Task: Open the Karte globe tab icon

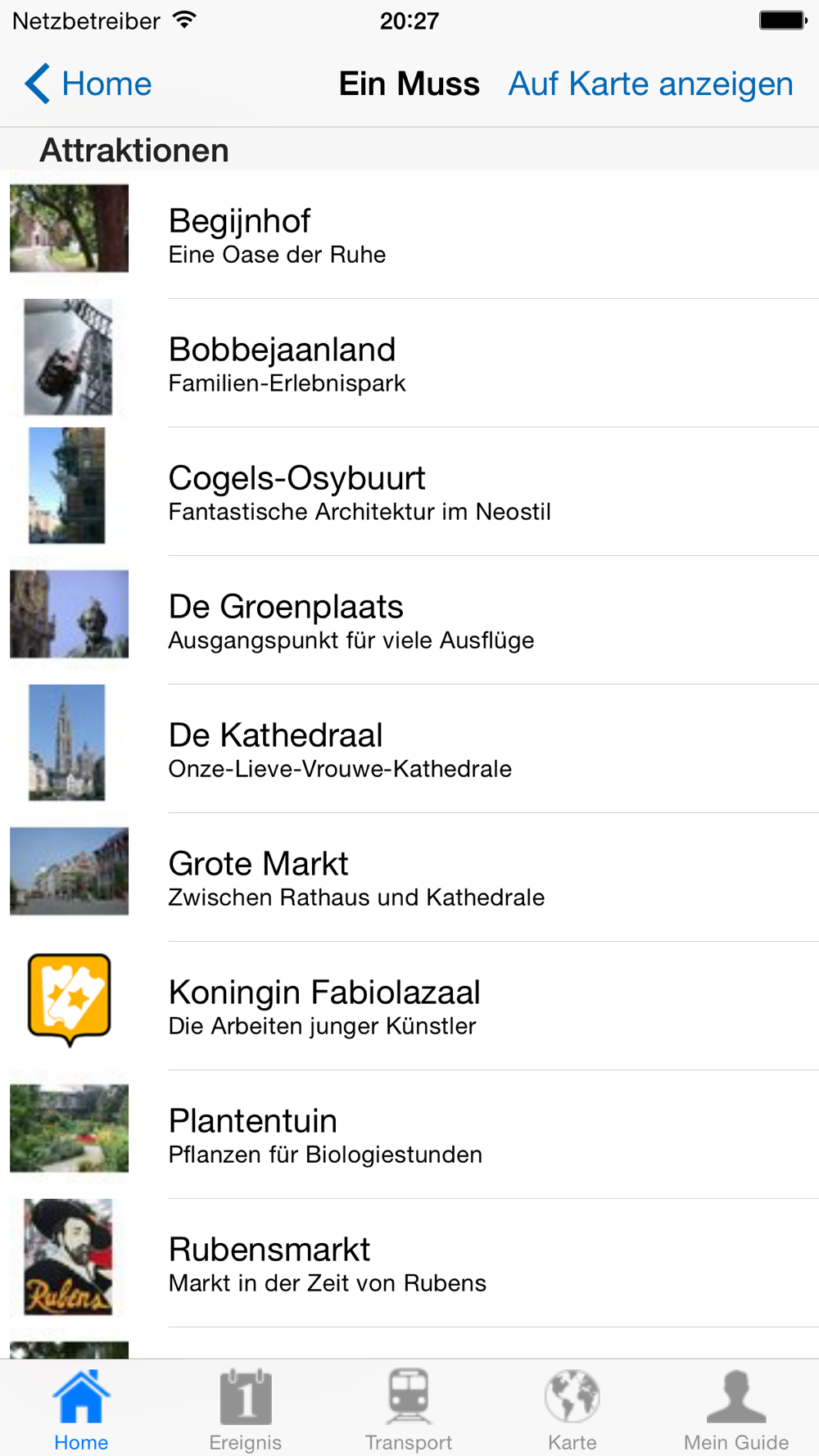Action: tap(572, 1396)
